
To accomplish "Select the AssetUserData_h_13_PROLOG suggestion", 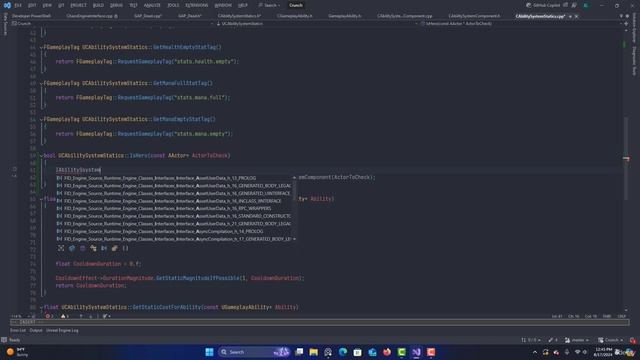I will pyautogui.click(x=174, y=178).
